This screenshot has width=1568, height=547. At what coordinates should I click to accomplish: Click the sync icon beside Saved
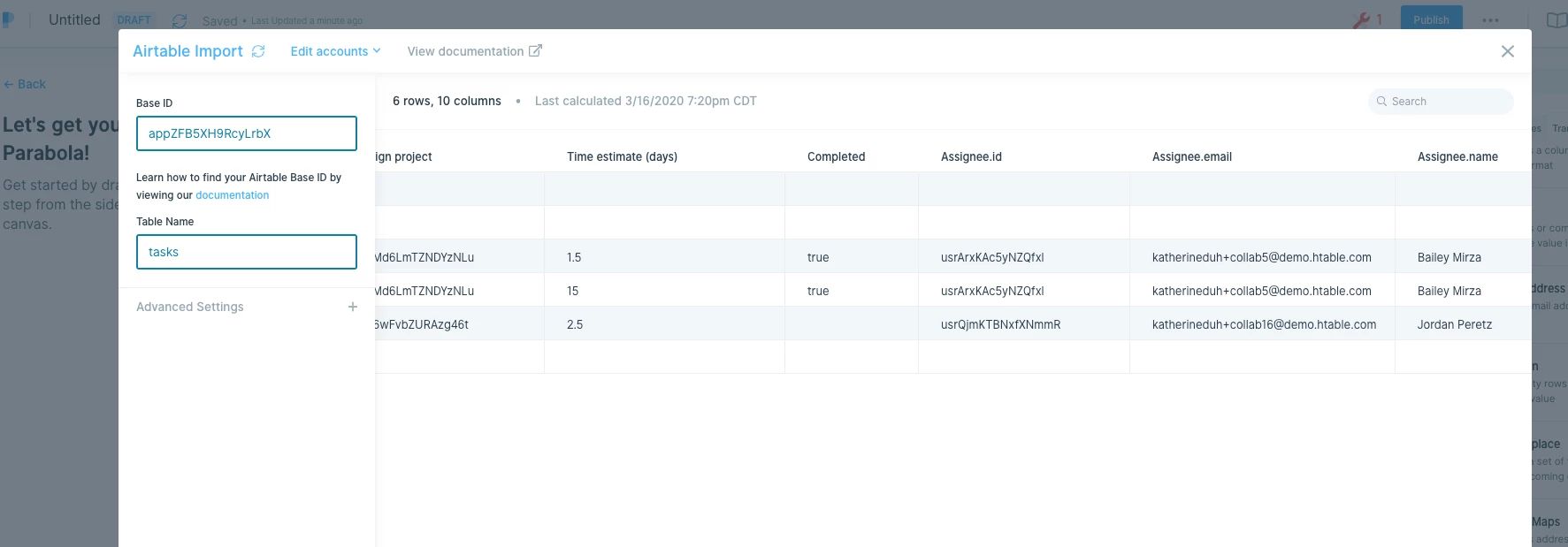(x=180, y=20)
